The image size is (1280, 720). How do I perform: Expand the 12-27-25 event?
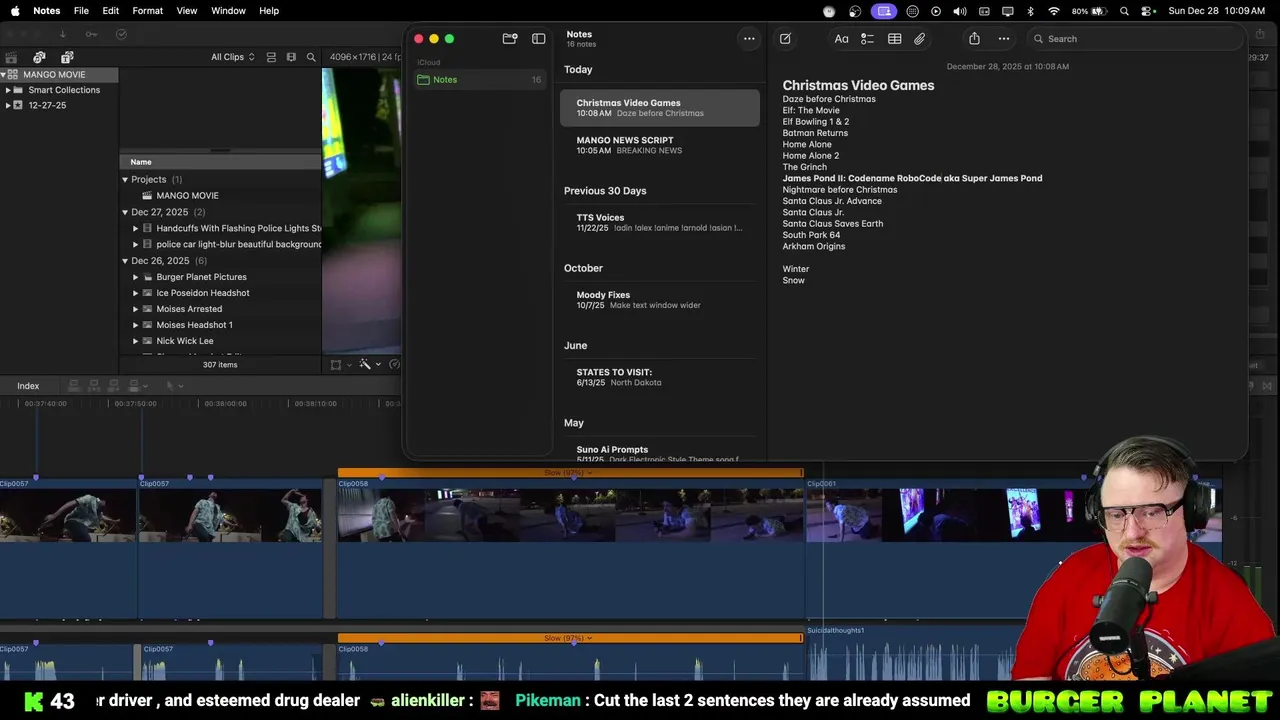[x=8, y=105]
